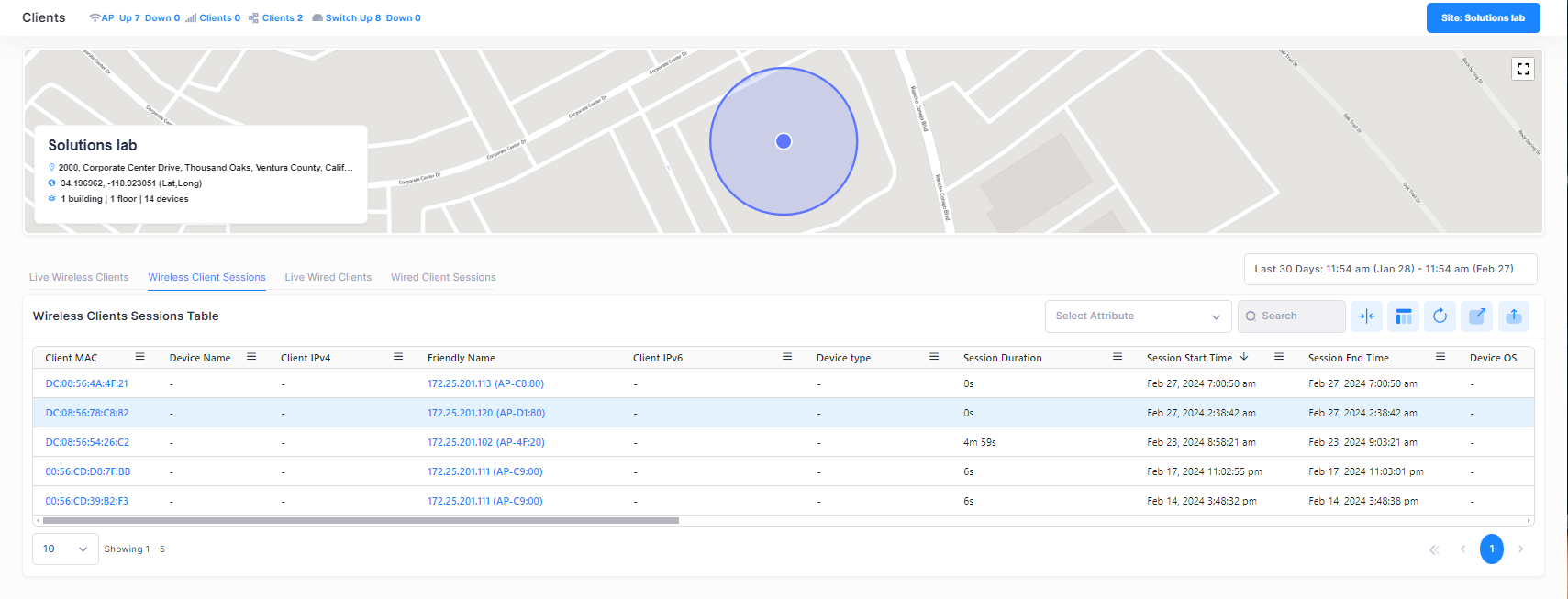Switch to Wired Client Sessions tab
This screenshot has width=1568, height=599.
pos(443,277)
